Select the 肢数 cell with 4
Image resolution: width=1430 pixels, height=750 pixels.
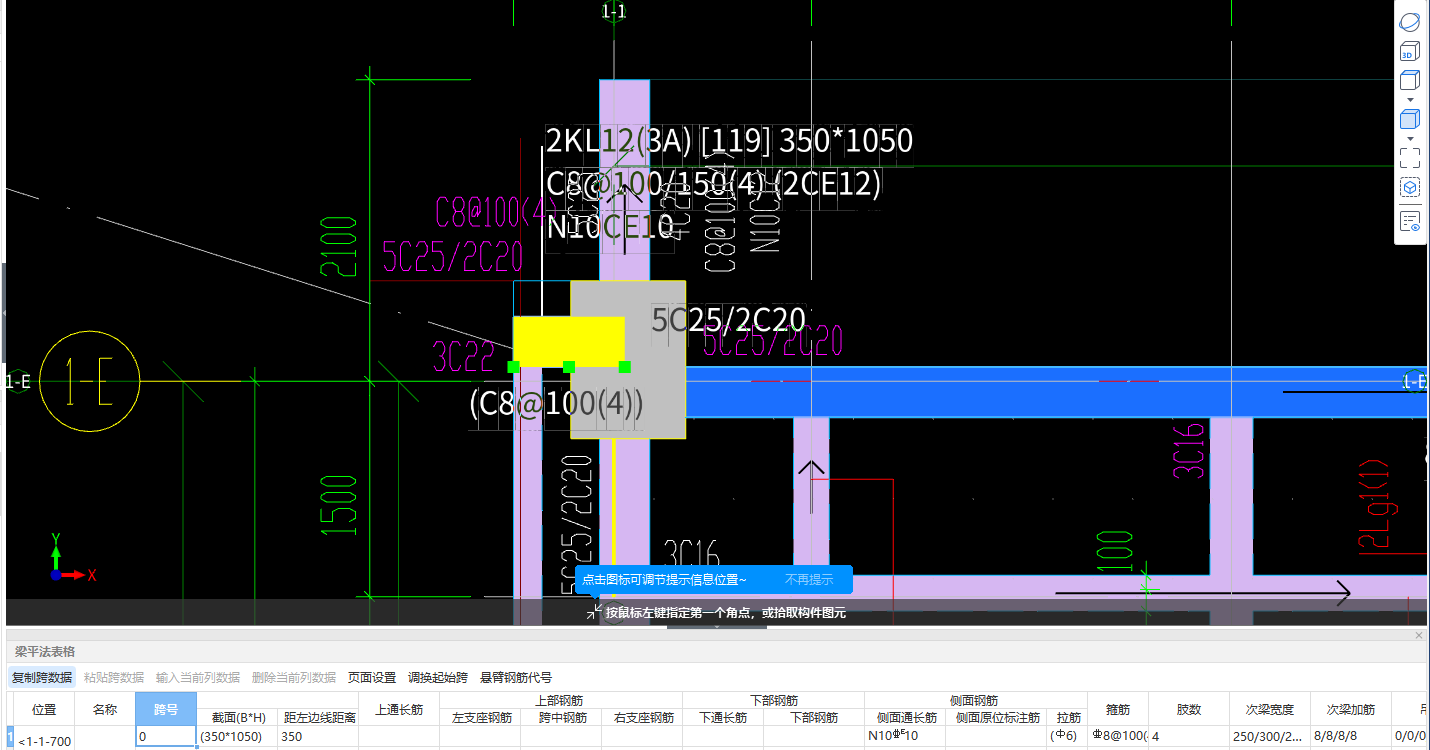[x=1189, y=737]
